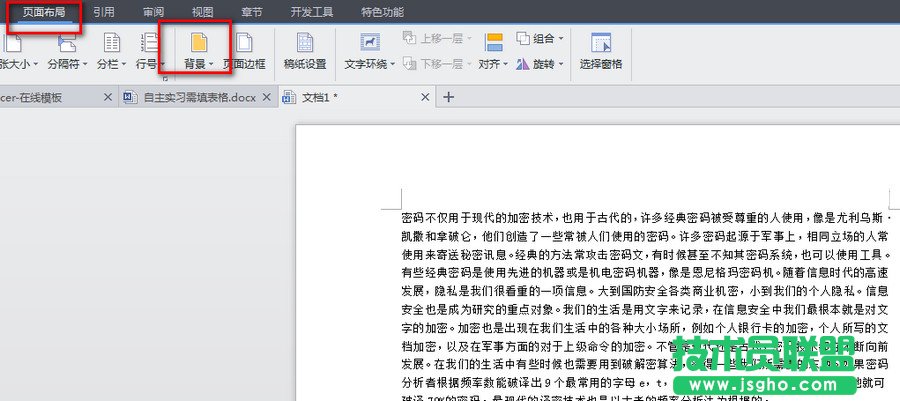Switch to the 引用 ribbon tab
Screen dimensions: 900x401
(103, 12)
